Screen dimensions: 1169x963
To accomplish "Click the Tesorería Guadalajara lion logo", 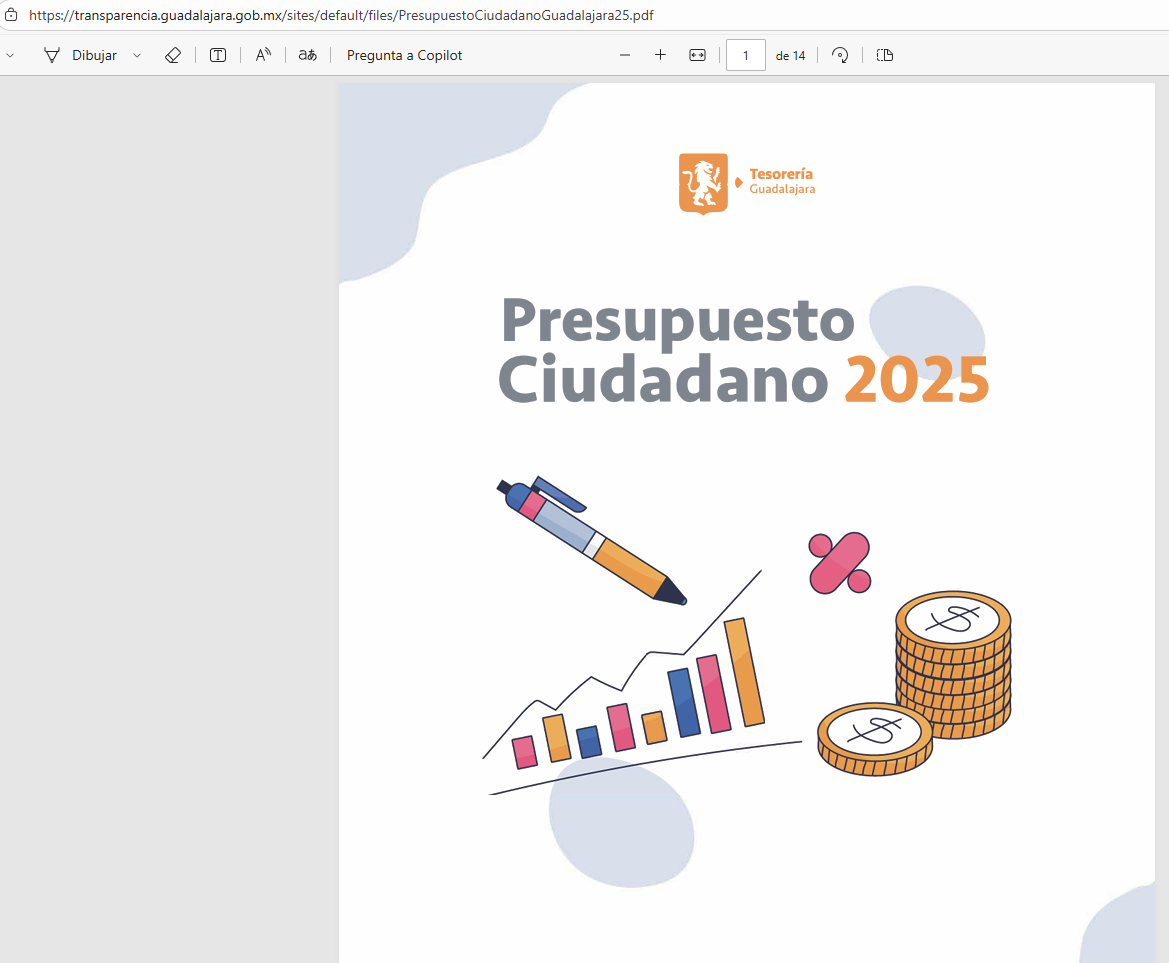I will 703,183.
